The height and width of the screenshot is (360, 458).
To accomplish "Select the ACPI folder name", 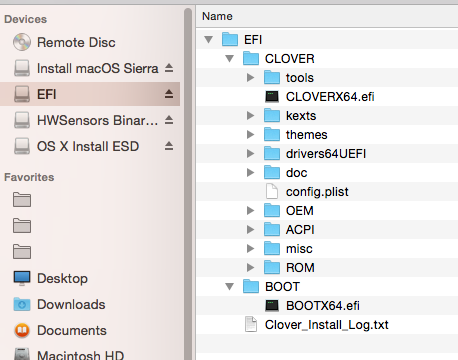I will tap(300, 230).
